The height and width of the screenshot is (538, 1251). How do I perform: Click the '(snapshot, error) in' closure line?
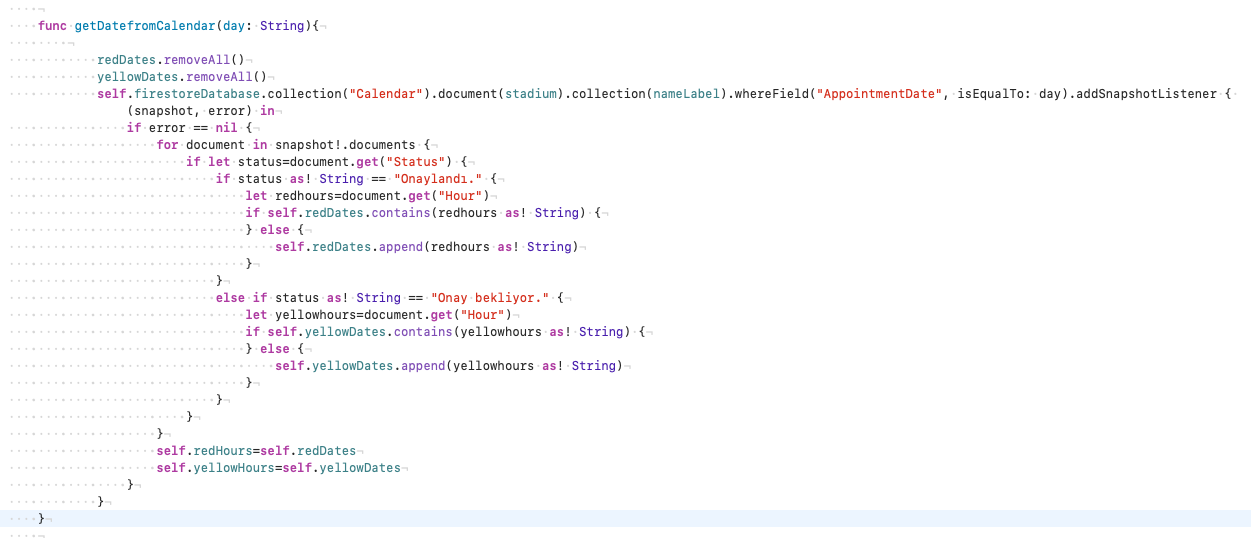200,110
